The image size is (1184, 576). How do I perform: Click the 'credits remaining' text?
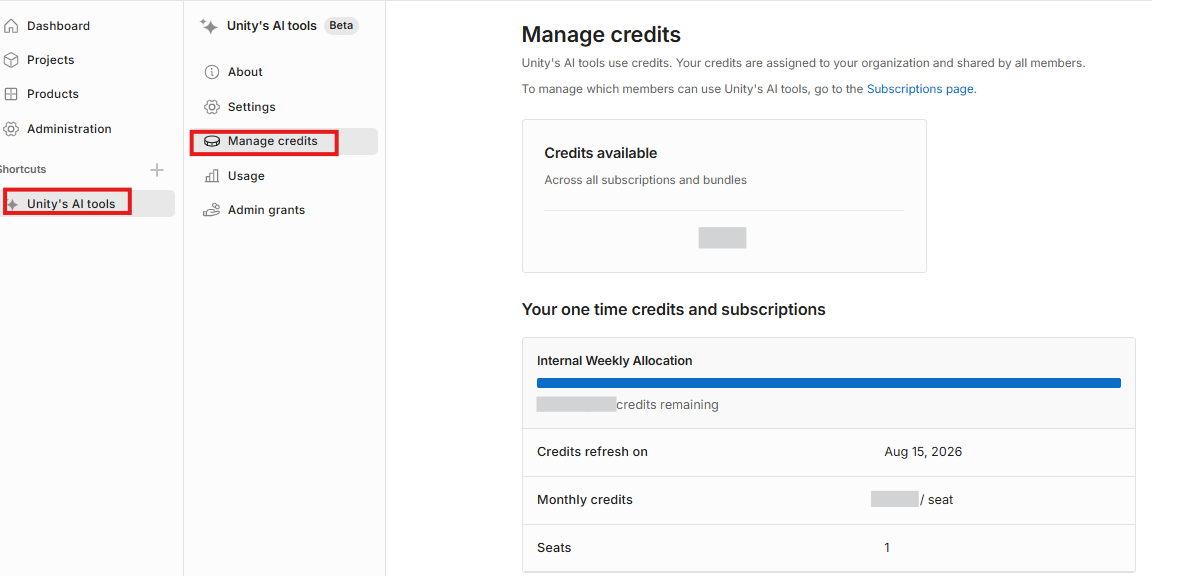[668, 405]
